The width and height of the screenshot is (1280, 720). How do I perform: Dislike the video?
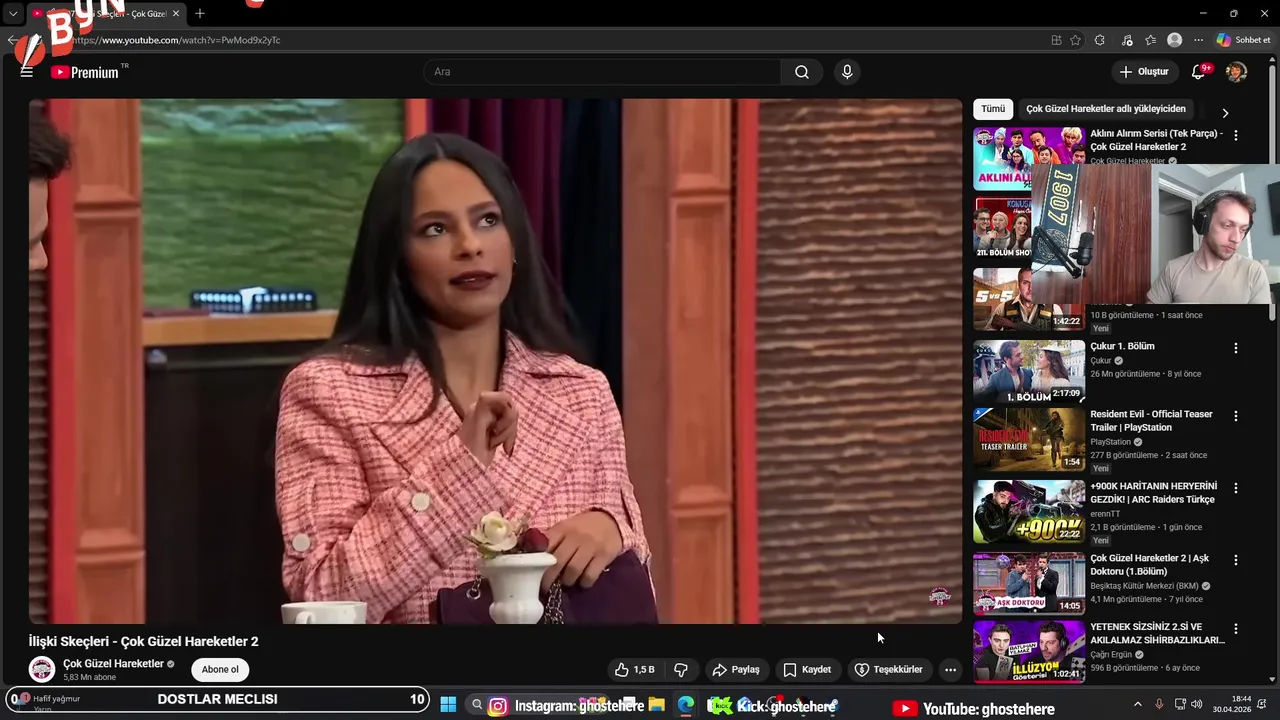(x=681, y=670)
